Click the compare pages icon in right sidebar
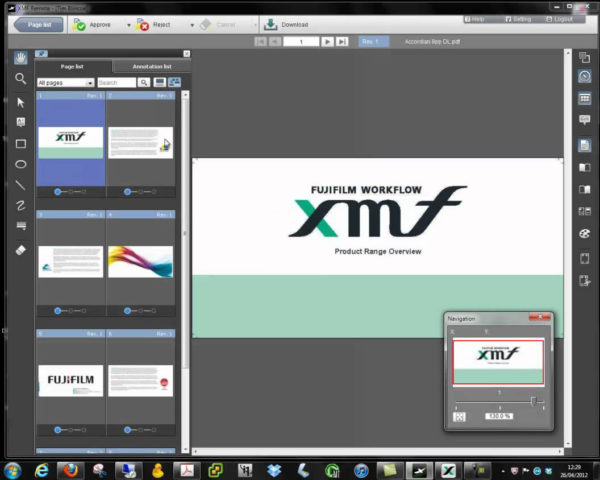The image size is (600, 480). pos(584,211)
